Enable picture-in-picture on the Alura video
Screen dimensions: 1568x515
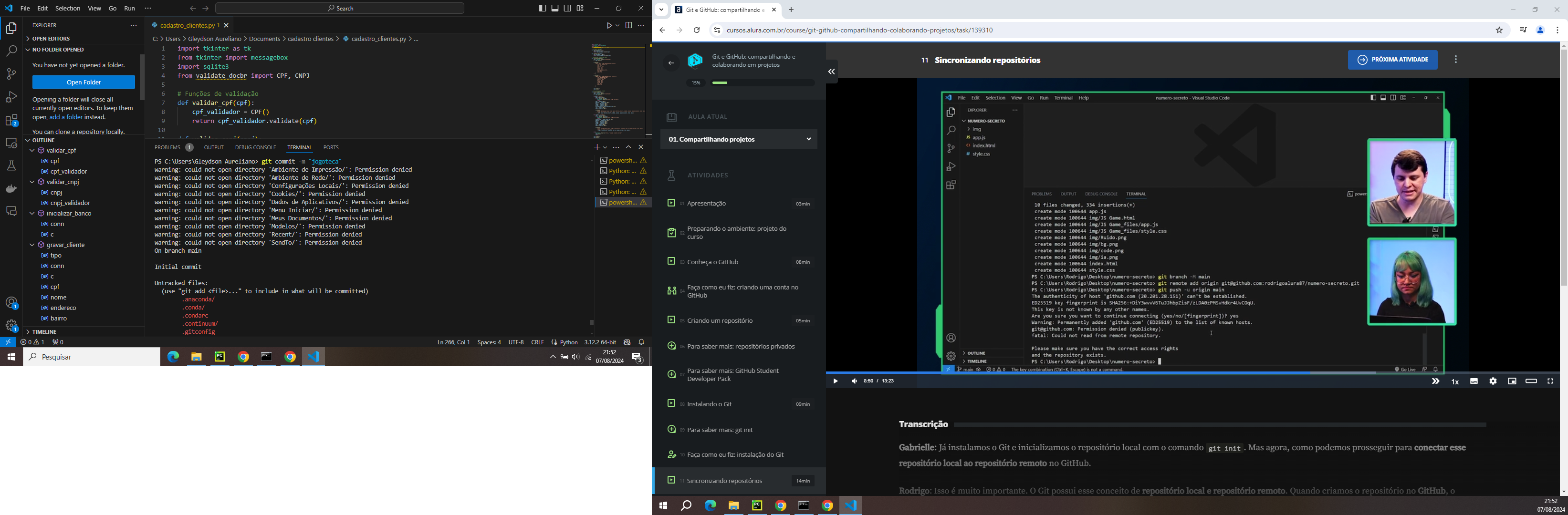[1512, 381]
